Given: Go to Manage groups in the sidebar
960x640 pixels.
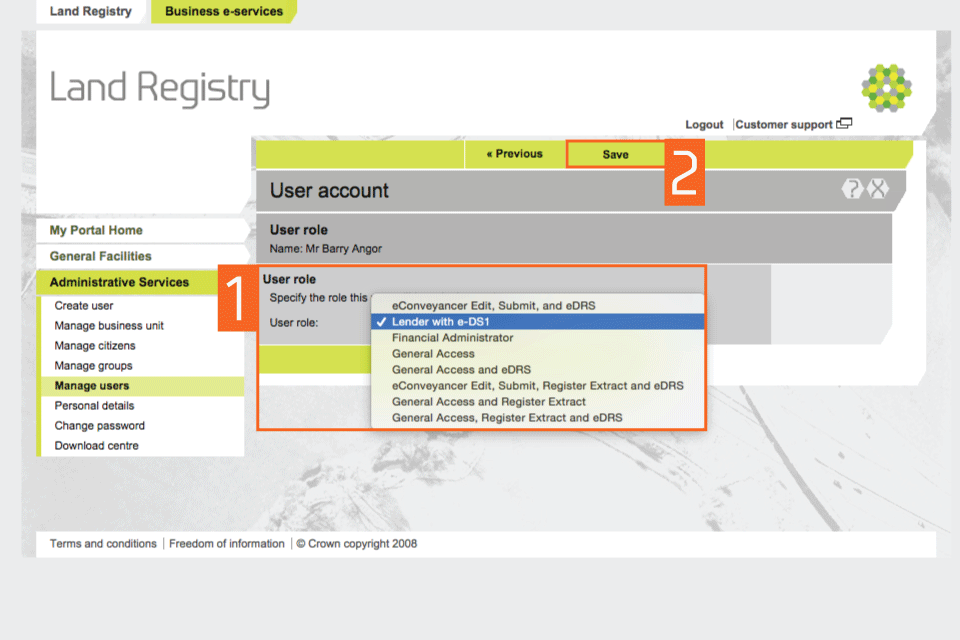Looking at the screenshot, I should [93, 366].
